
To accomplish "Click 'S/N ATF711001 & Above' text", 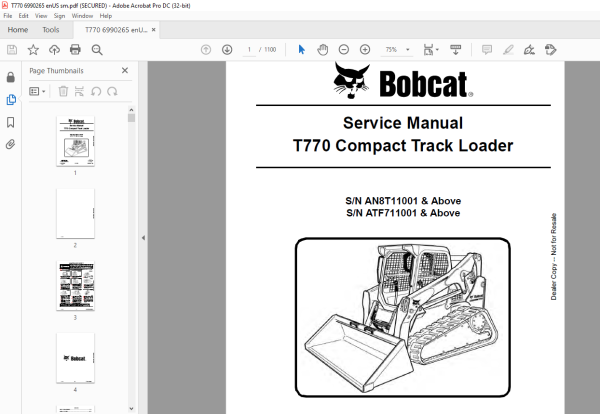I will pyautogui.click(x=403, y=213).
